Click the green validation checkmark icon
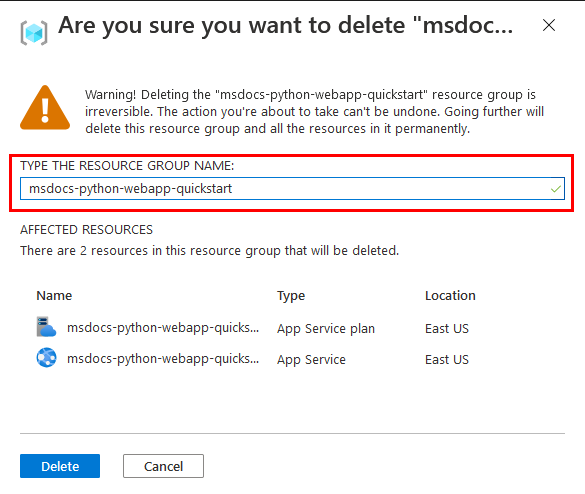The width and height of the screenshot is (585, 494). click(556, 189)
